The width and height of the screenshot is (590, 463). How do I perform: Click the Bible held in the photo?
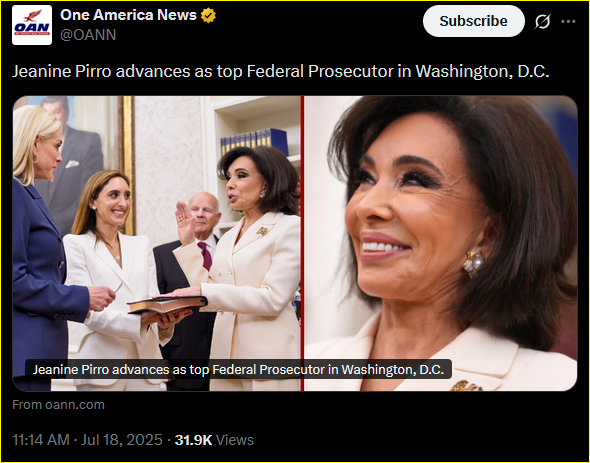point(167,304)
